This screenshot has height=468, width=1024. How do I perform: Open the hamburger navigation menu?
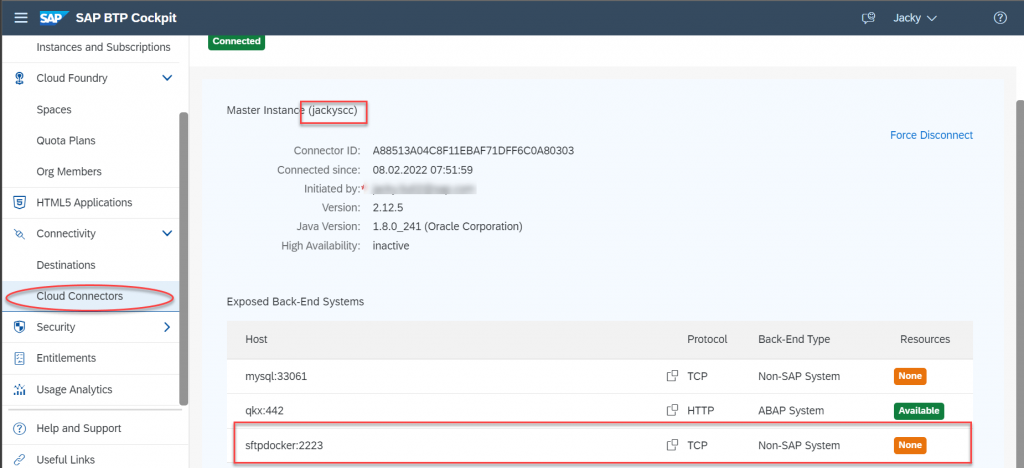[21, 18]
